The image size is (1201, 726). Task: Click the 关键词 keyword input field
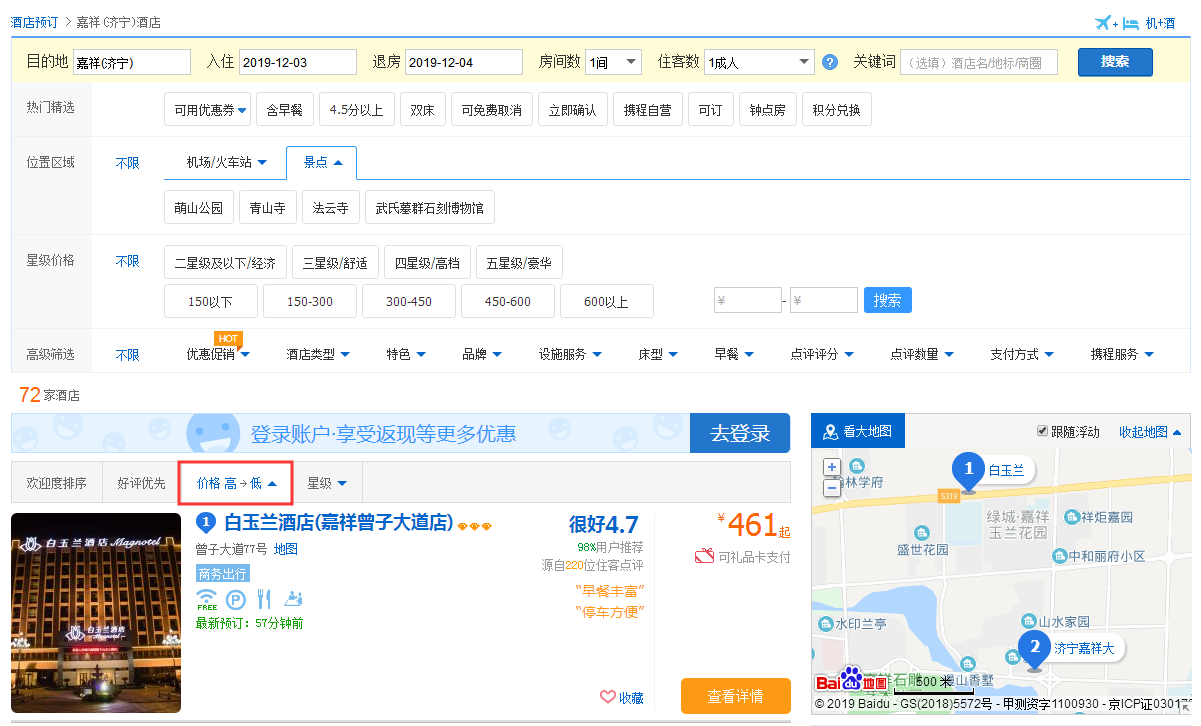tap(978, 62)
